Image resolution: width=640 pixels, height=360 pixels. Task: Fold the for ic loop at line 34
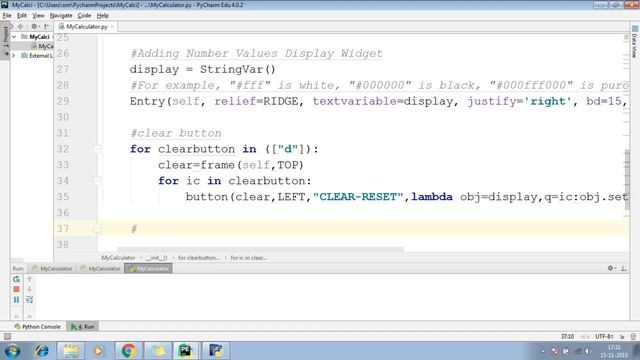[97, 181]
